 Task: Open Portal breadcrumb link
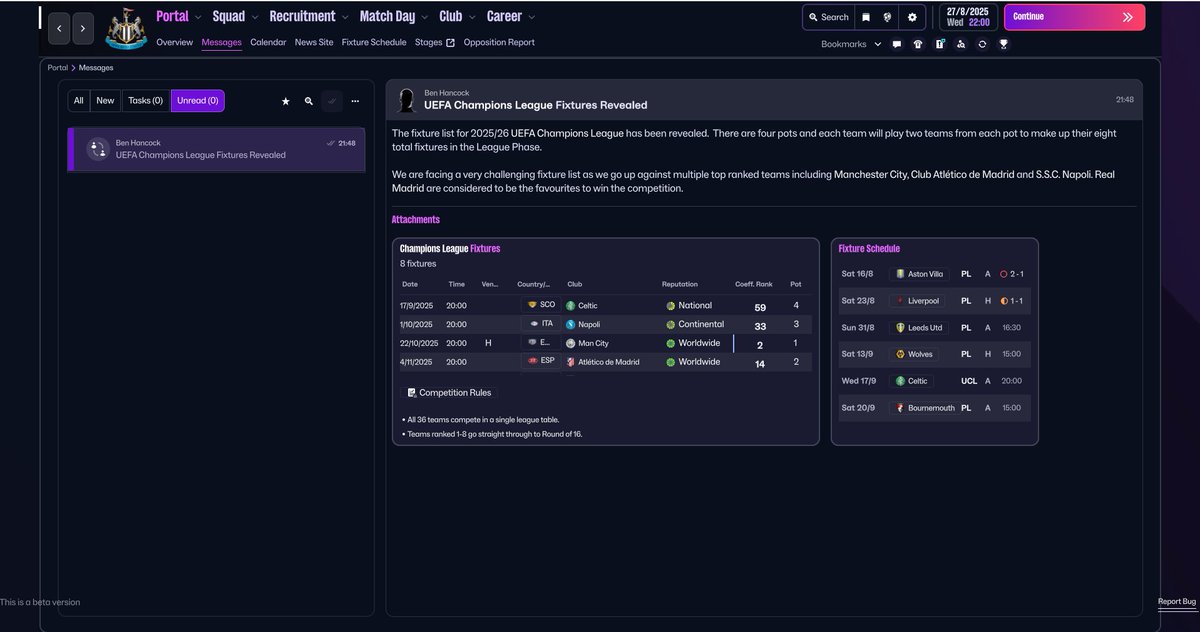(x=58, y=68)
